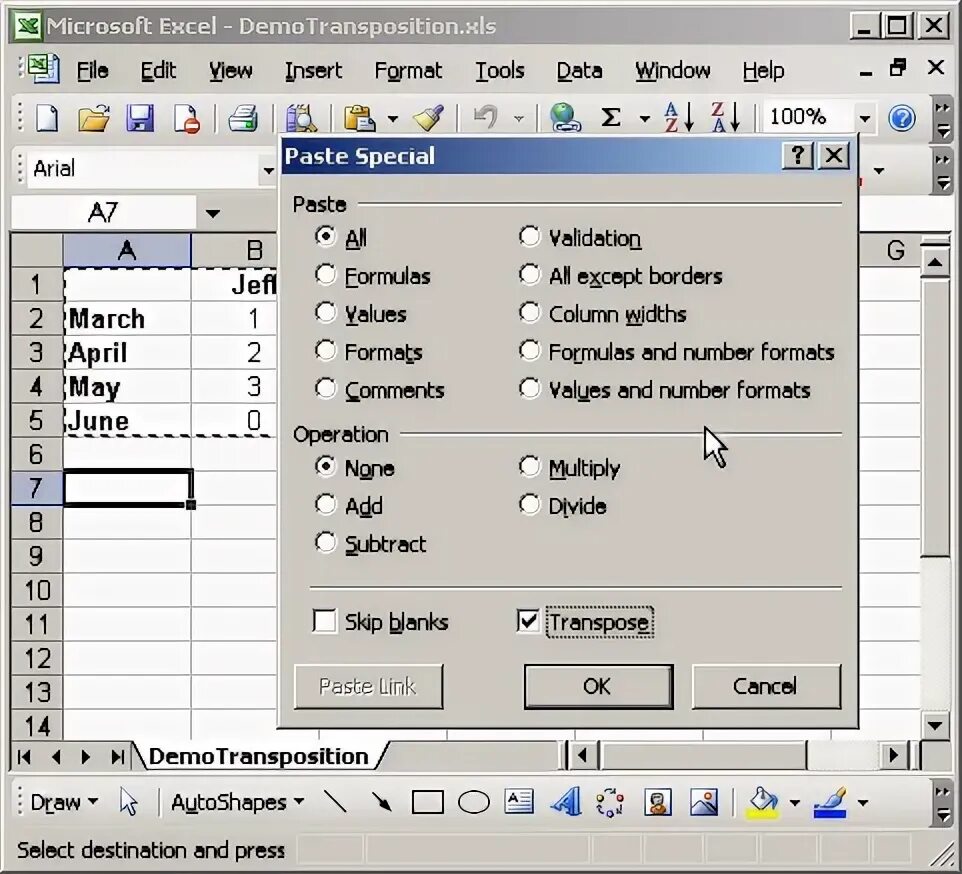
Task: Click the Sort Descending Z-A icon
Action: [x=725, y=117]
